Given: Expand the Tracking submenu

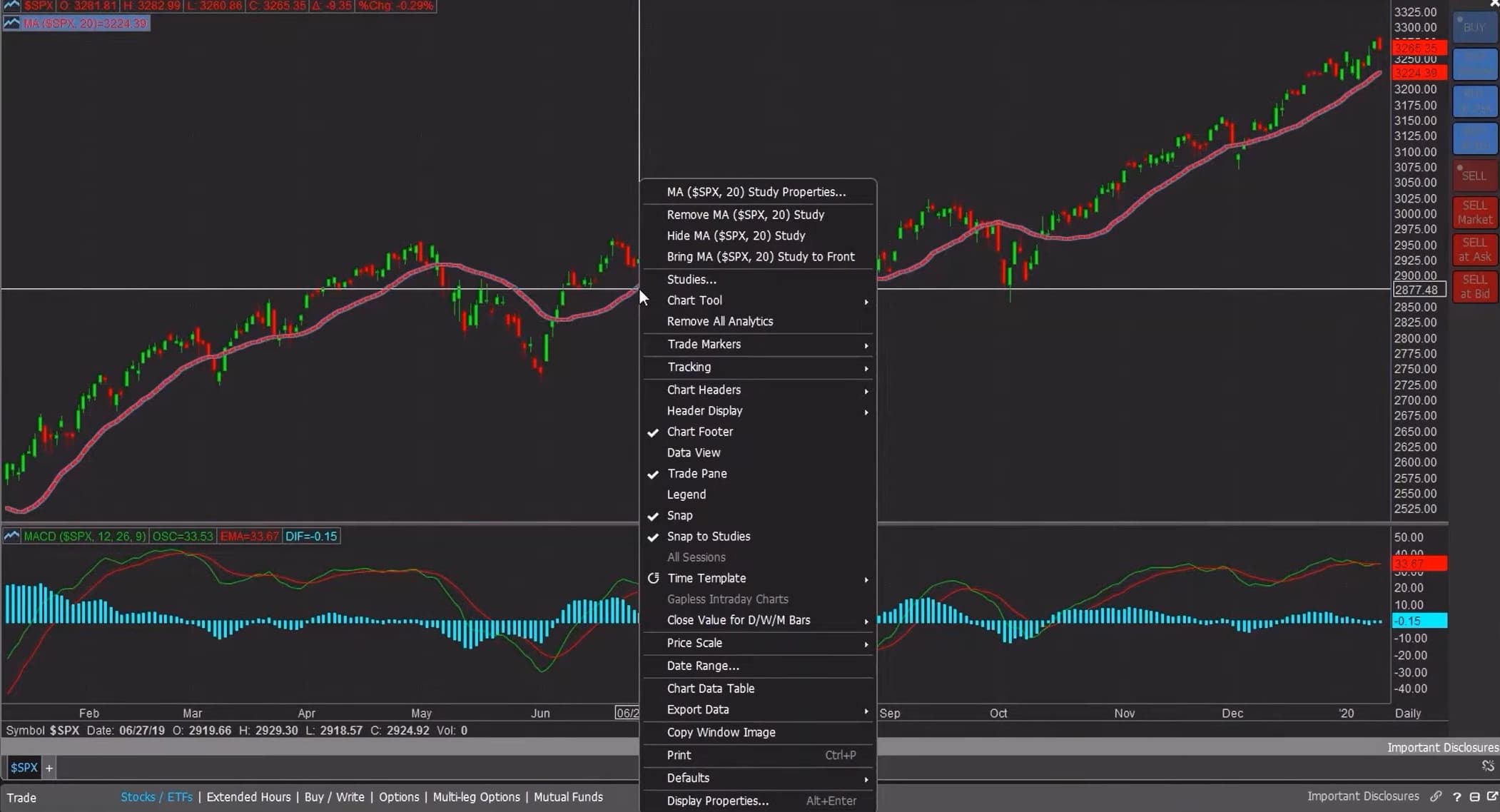Looking at the screenshot, I should (758, 367).
